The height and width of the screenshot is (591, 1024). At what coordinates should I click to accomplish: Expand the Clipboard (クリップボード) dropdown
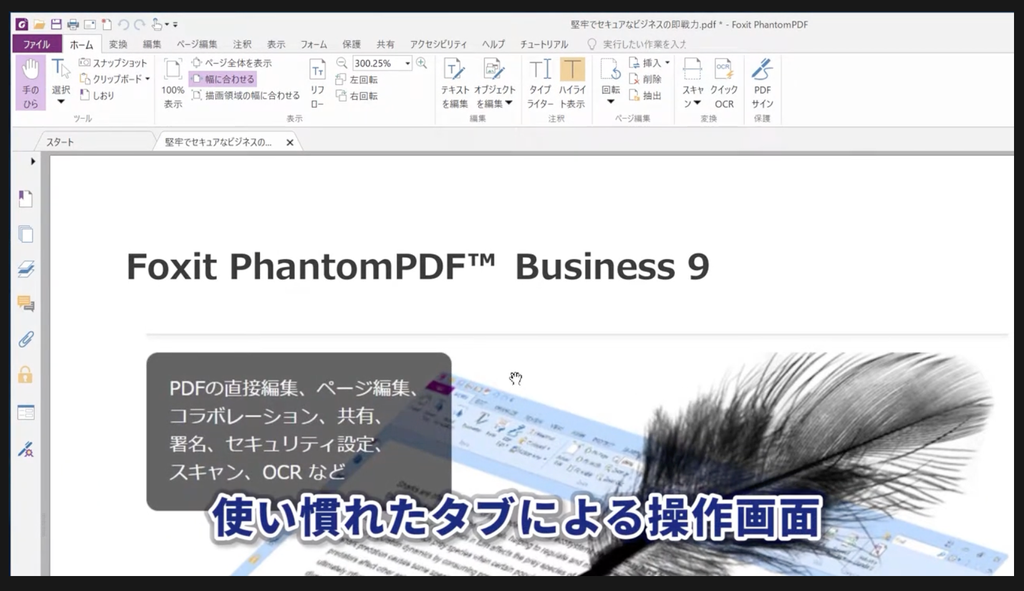click(147, 79)
